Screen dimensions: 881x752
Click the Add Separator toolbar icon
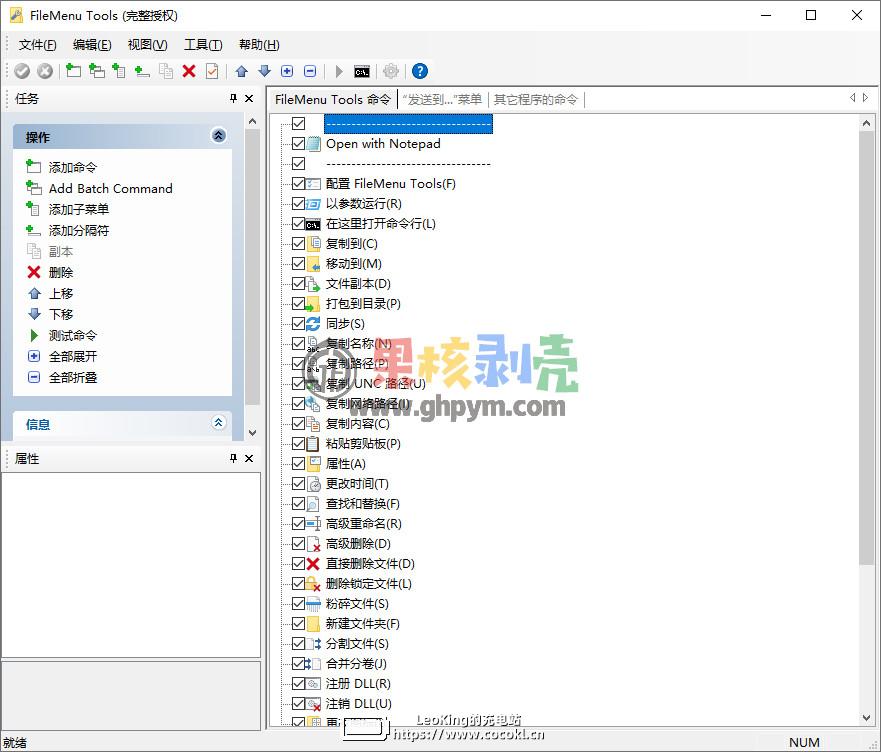point(142,71)
